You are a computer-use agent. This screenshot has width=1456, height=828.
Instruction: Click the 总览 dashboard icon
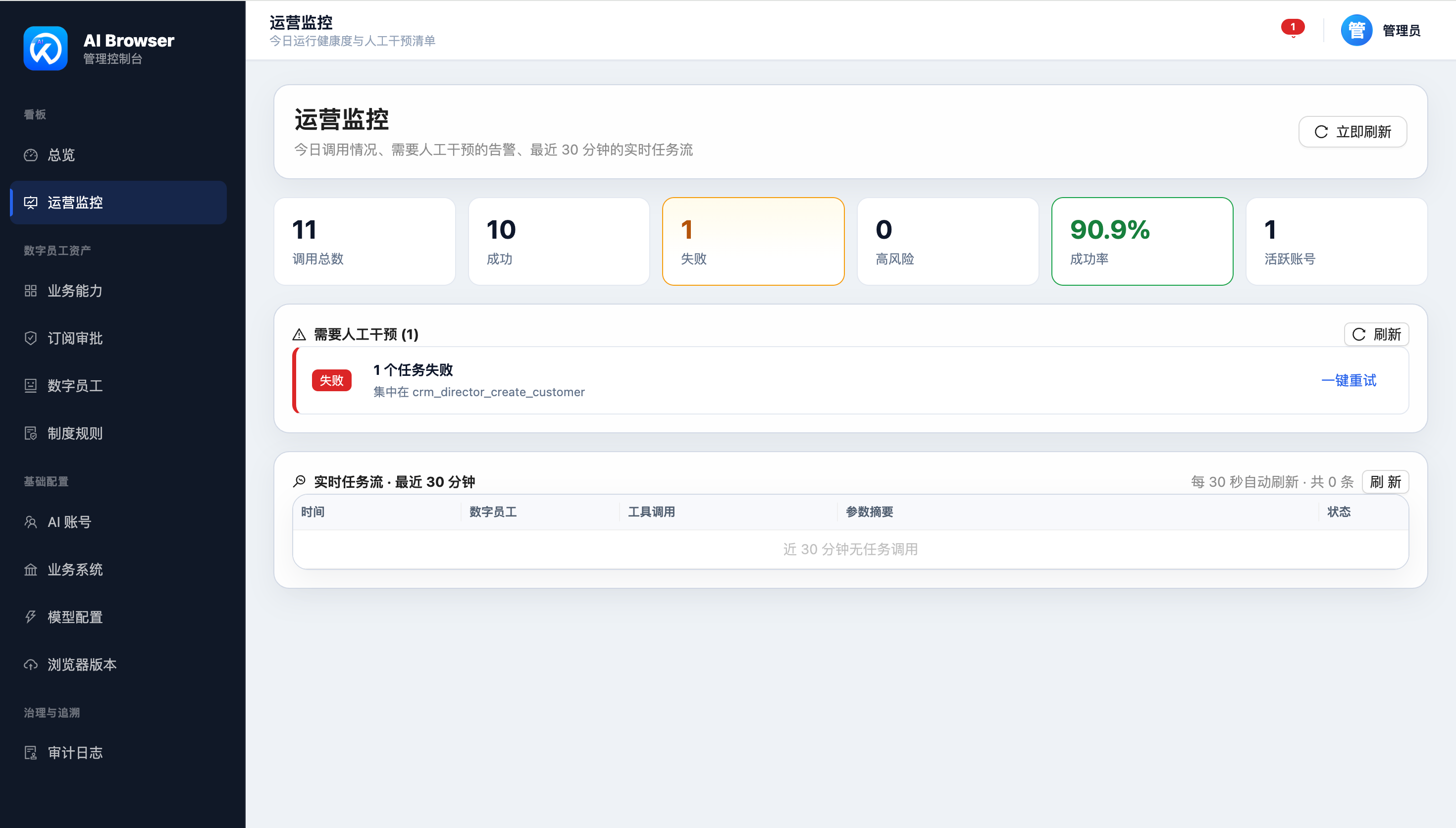coord(31,155)
